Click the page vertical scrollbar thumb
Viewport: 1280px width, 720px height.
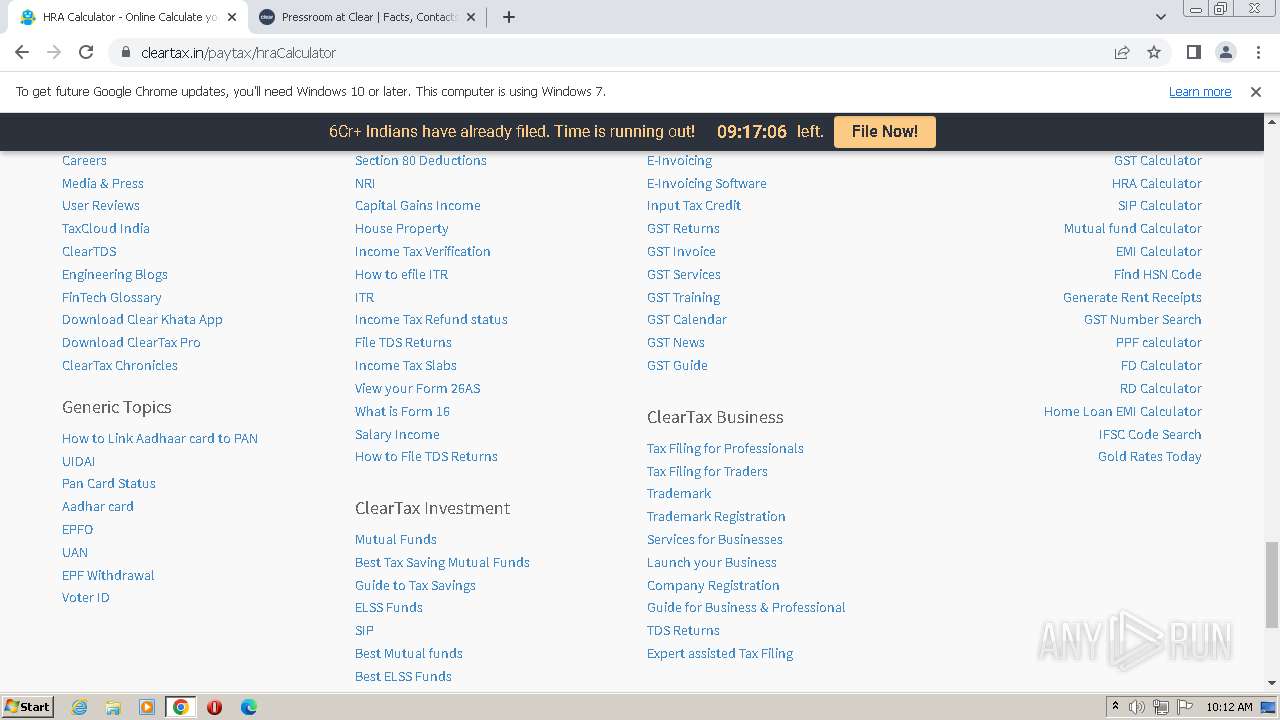click(1271, 585)
